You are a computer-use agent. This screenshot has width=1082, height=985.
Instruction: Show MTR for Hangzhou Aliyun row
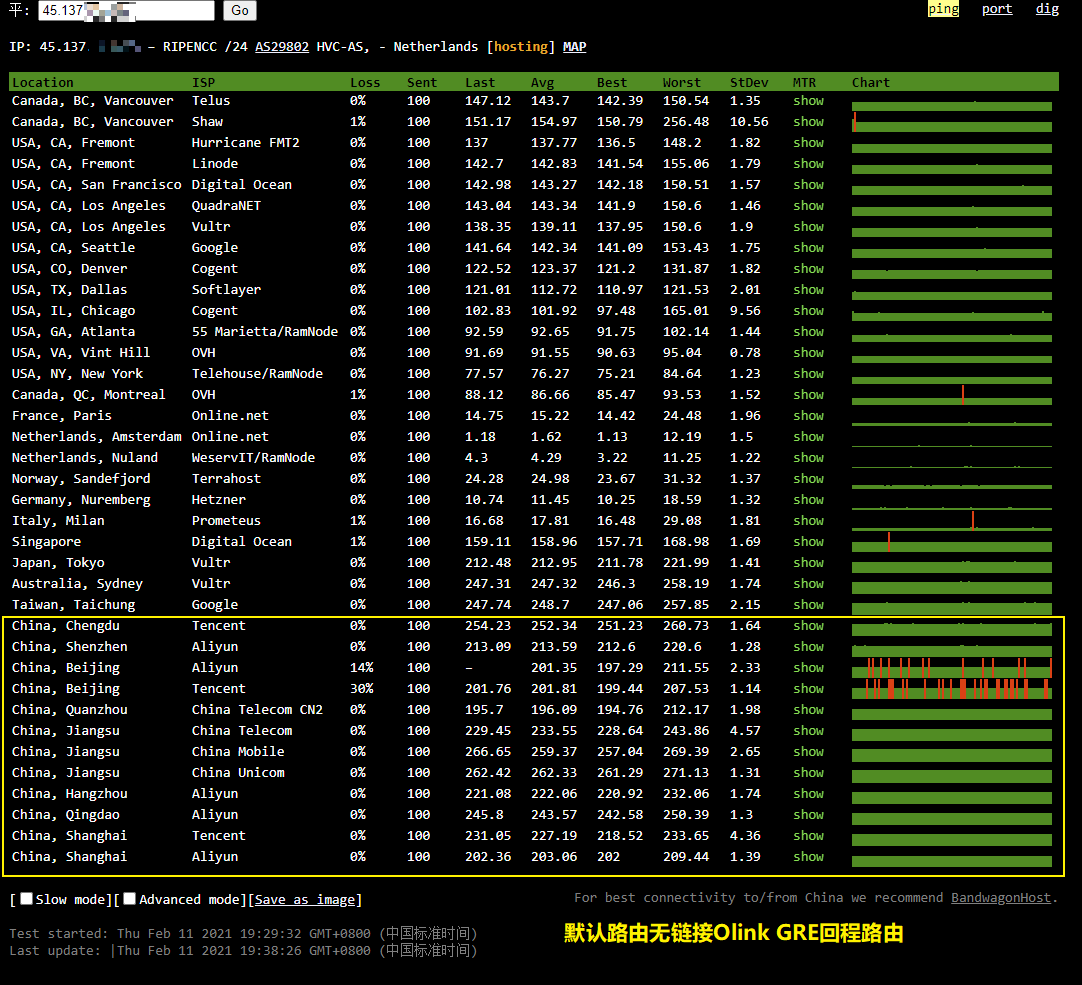[808, 794]
